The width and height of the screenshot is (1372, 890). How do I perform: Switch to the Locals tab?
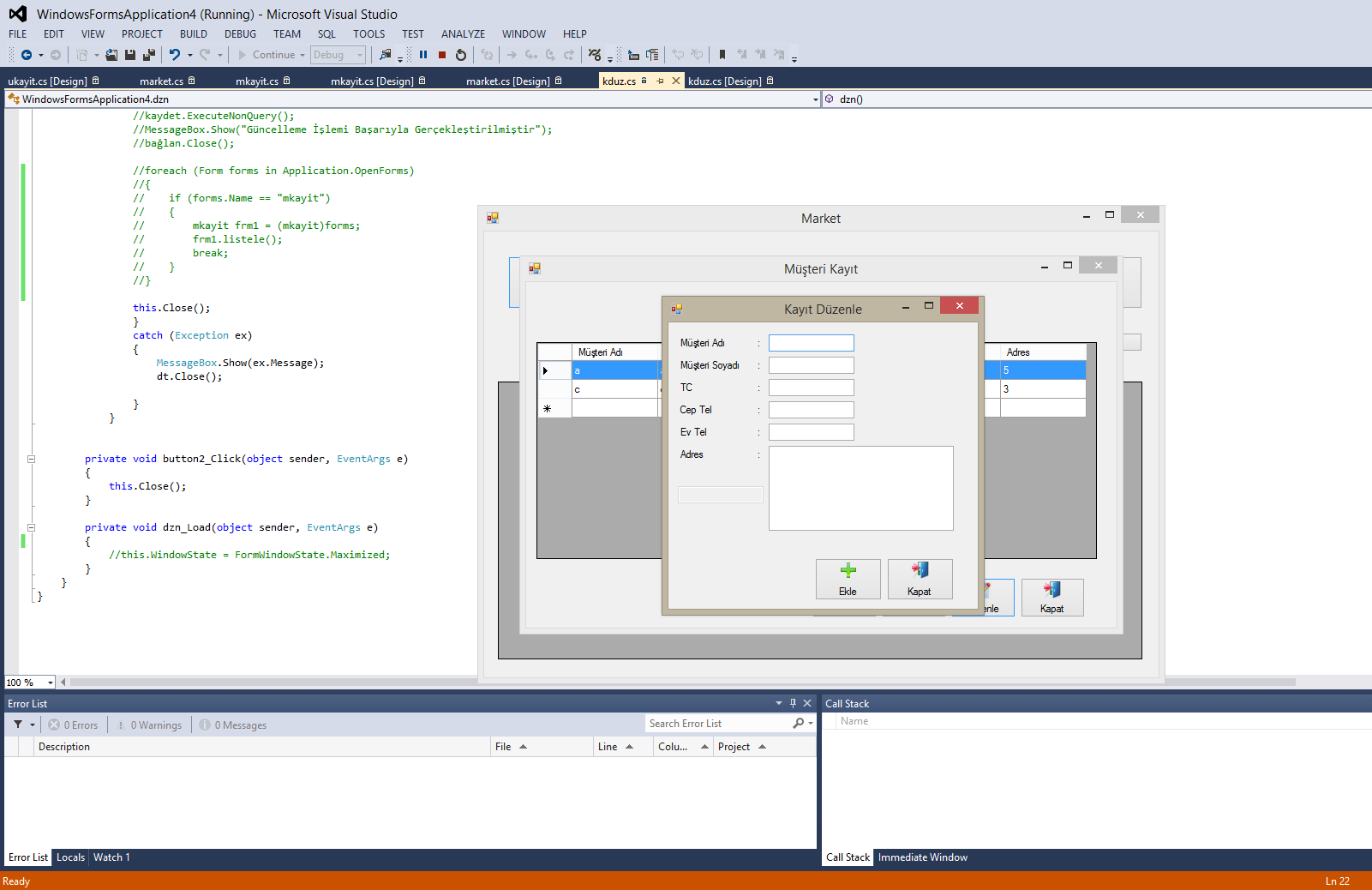70,857
